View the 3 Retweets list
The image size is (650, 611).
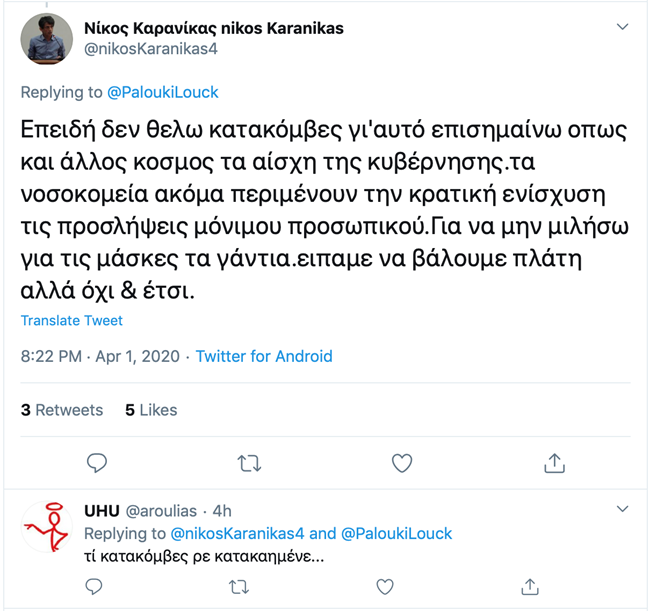pyautogui.click(x=62, y=410)
